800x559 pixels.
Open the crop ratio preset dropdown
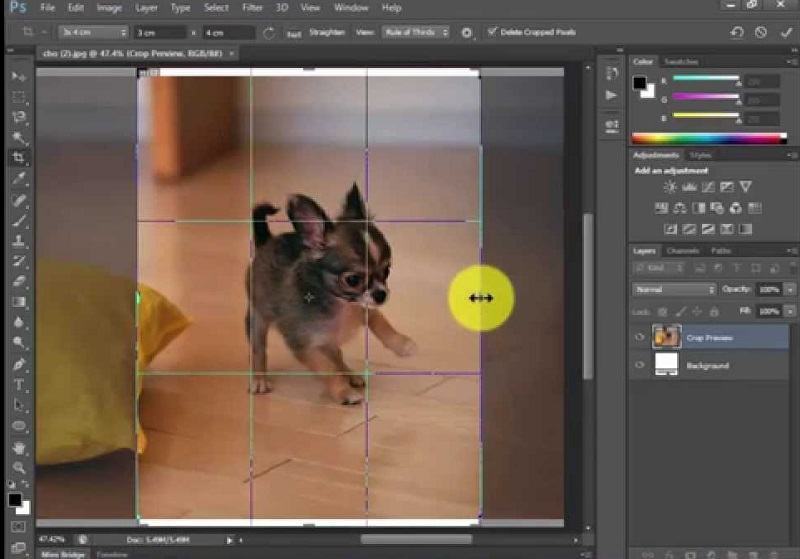pos(93,33)
